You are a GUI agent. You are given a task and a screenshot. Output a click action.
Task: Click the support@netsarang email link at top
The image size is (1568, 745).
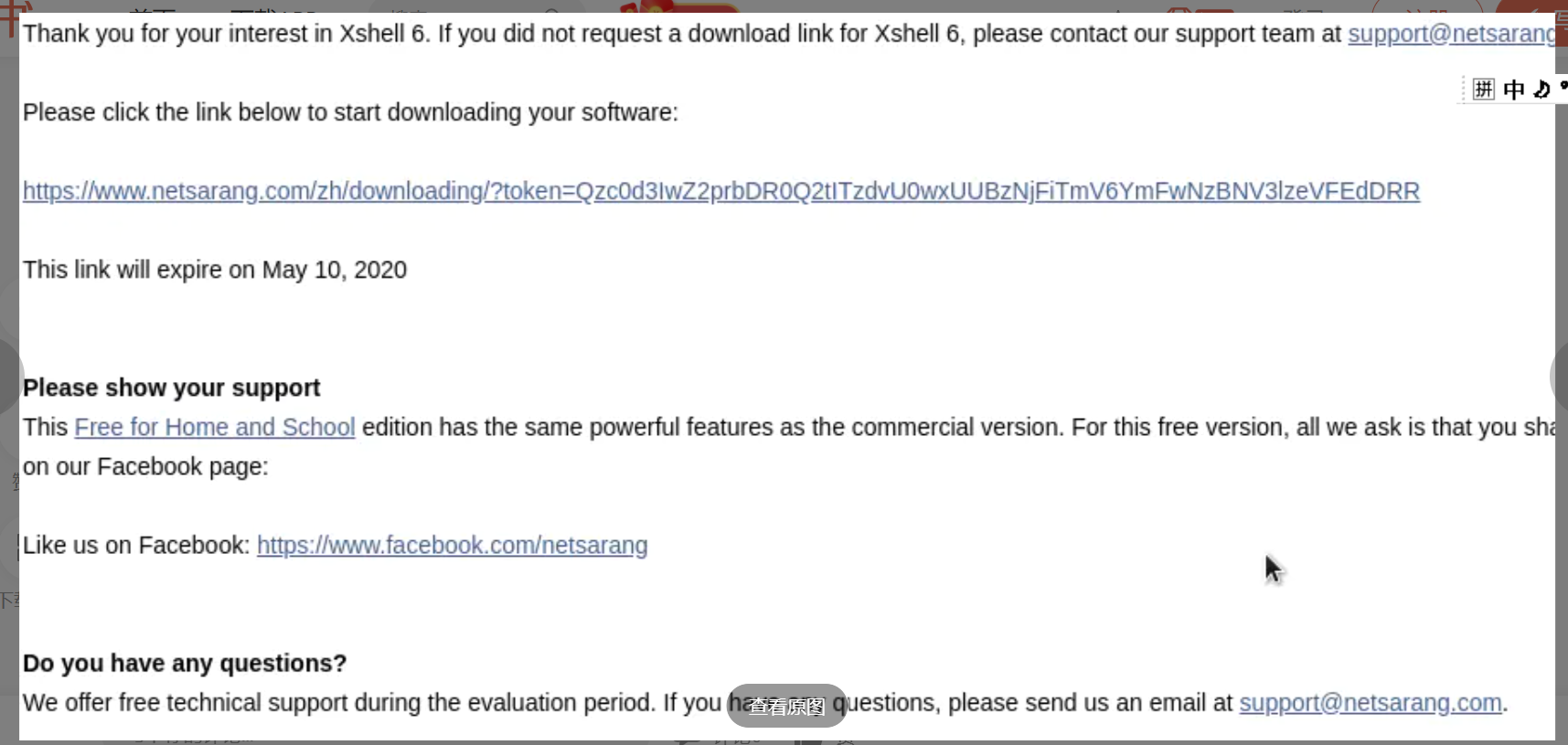pos(1451,34)
